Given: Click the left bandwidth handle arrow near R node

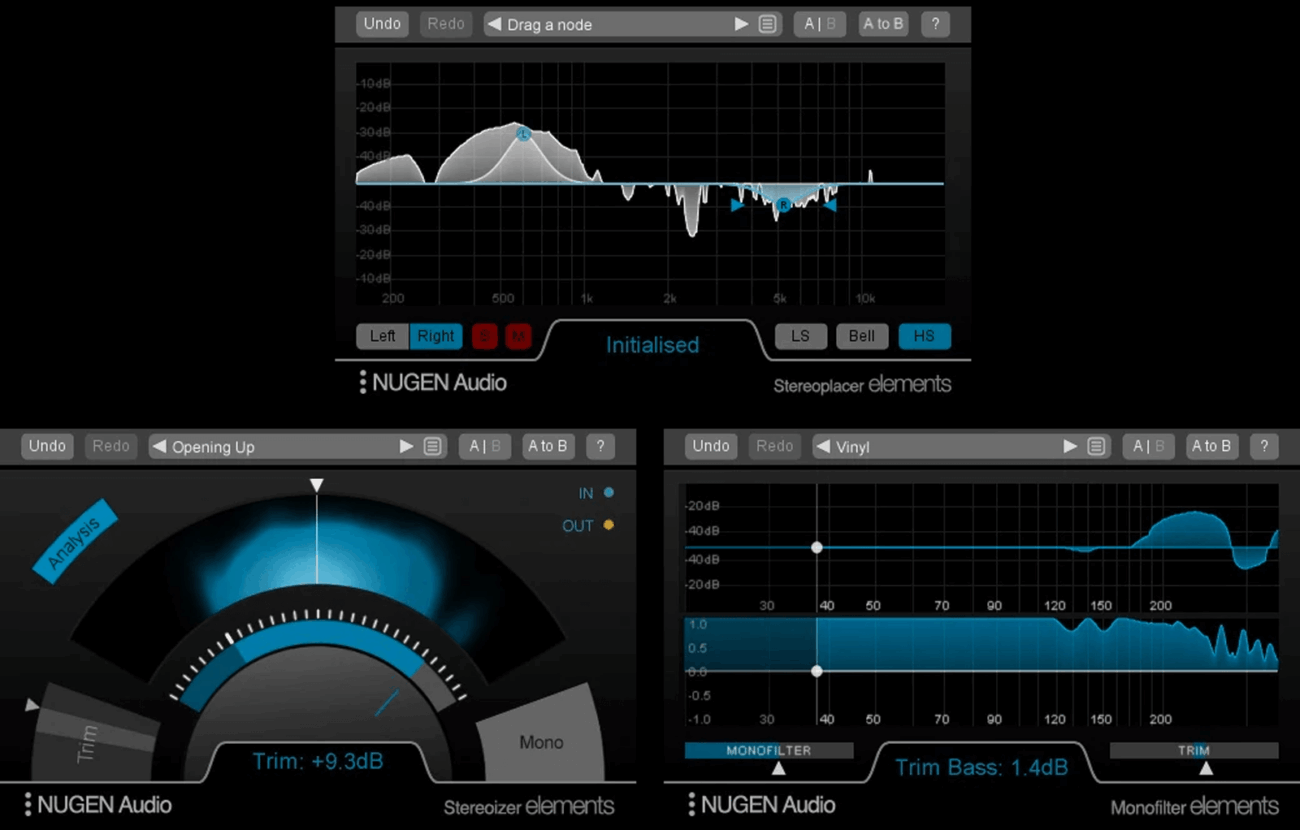Looking at the screenshot, I should [x=737, y=205].
